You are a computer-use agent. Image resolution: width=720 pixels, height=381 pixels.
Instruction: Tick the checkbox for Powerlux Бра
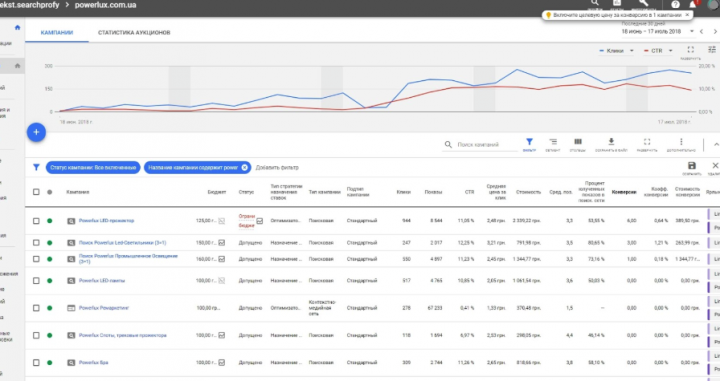[x=36, y=363]
